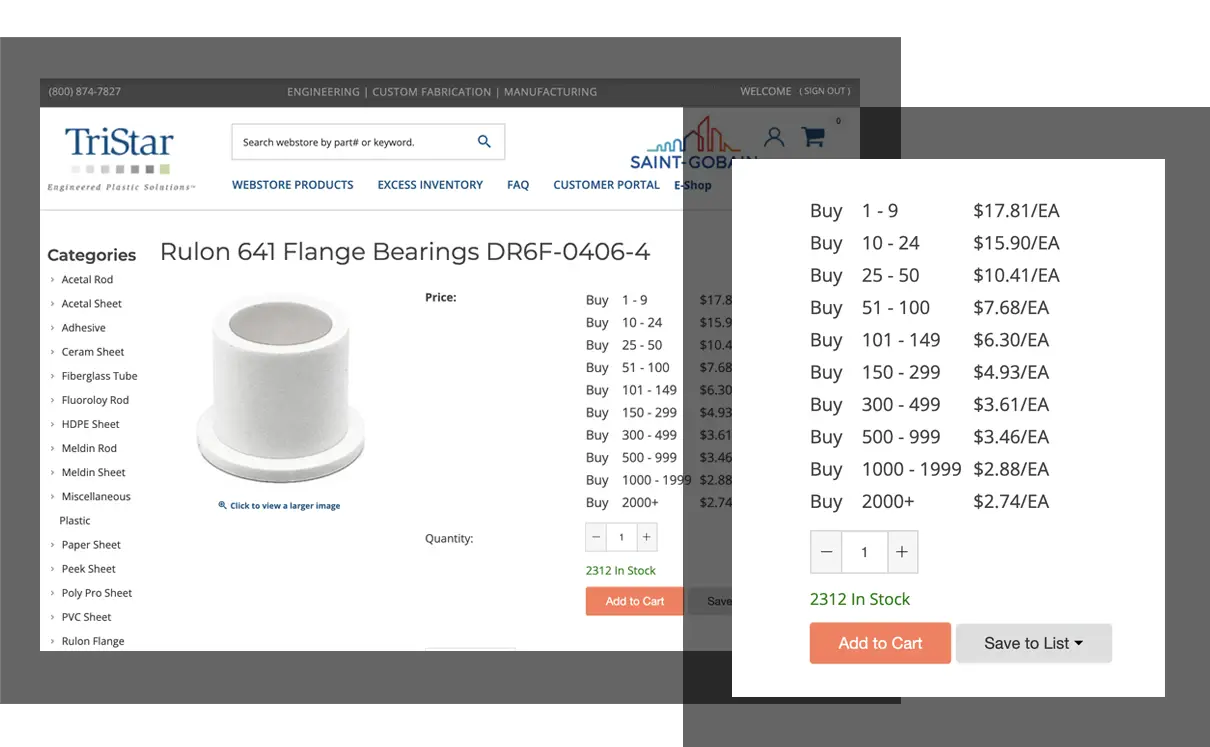This screenshot has height=747, width=1210.
Task: Expand the Ceram Sheet category
Action: (x=93, y=352)
